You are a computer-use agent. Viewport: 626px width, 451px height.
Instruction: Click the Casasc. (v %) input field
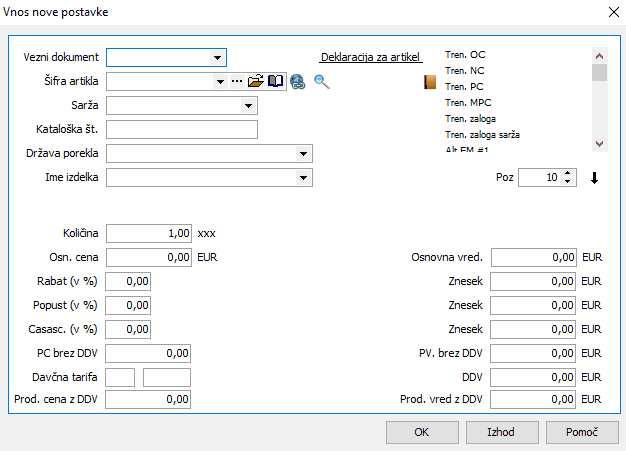click(128, 329)
